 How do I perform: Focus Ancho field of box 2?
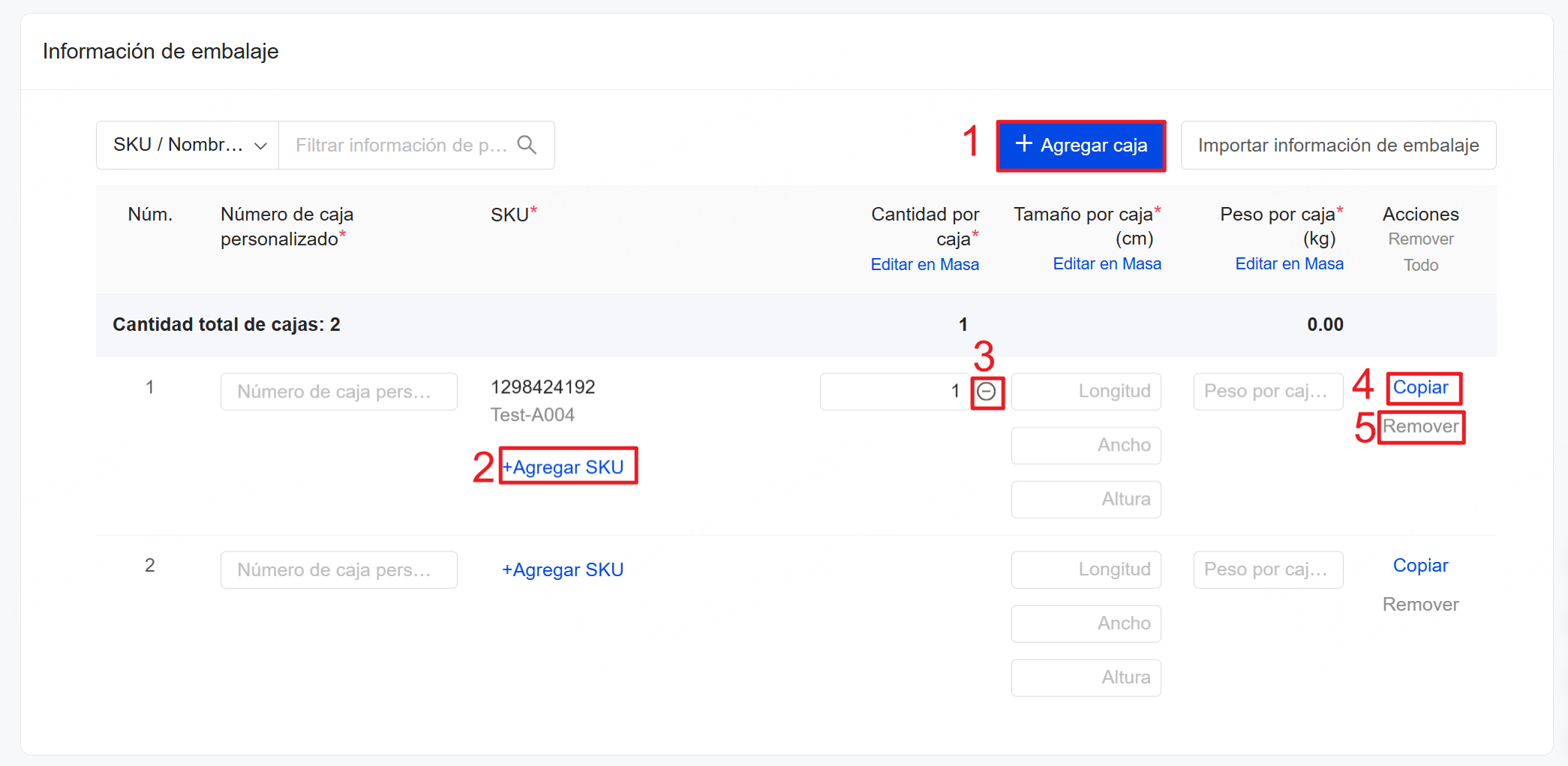(x=1086, y=624)
